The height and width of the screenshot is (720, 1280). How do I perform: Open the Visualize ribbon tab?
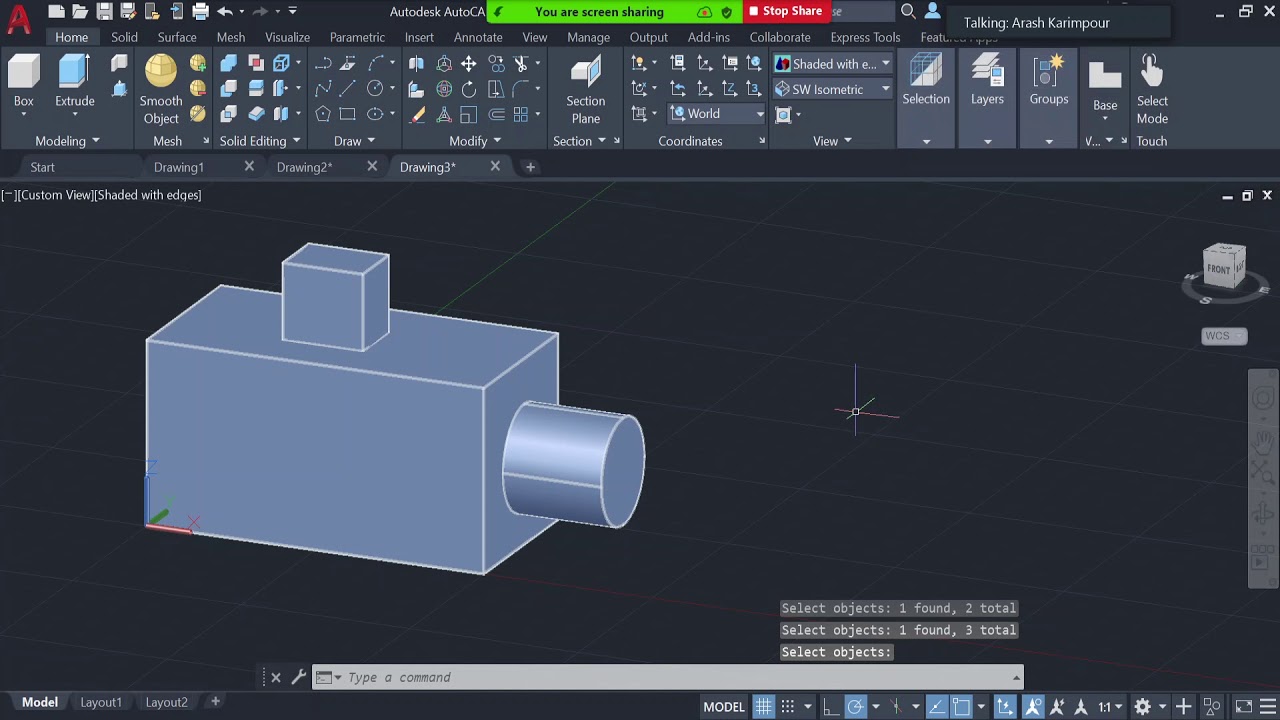[287, 37]
